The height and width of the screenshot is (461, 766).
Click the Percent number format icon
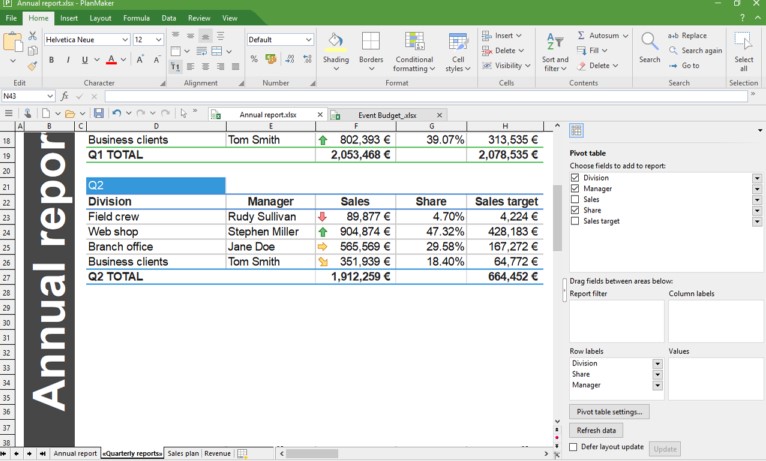click(x=254, y=59)
